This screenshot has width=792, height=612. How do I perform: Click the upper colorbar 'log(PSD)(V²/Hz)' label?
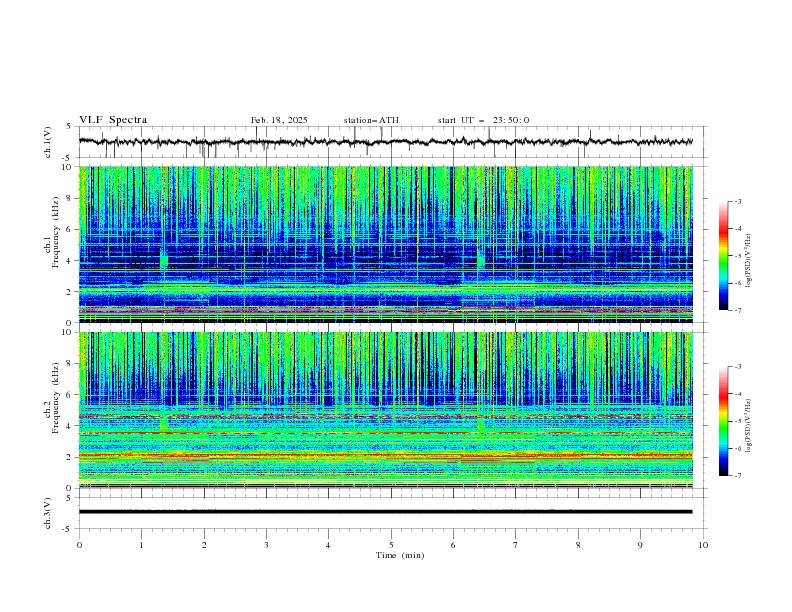click(749, 261)
